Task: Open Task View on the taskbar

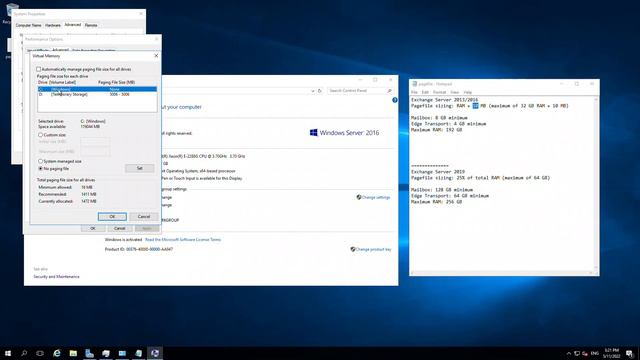Action: click(x=40, y=353)
